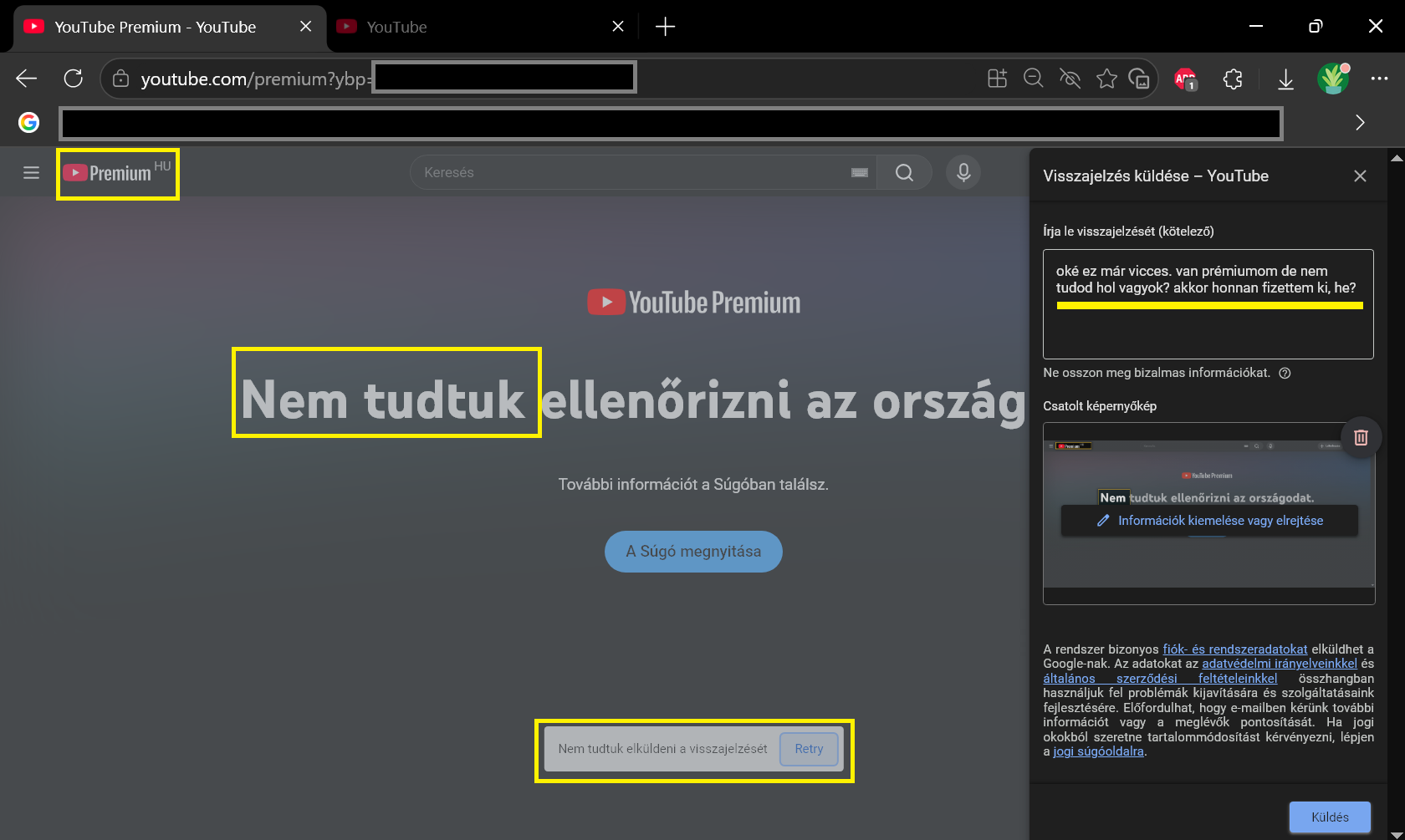Viewport: 1405px width, 840px height.
Task: Delete the attached screenshot with trash icon
Action: click(1361, 437)
